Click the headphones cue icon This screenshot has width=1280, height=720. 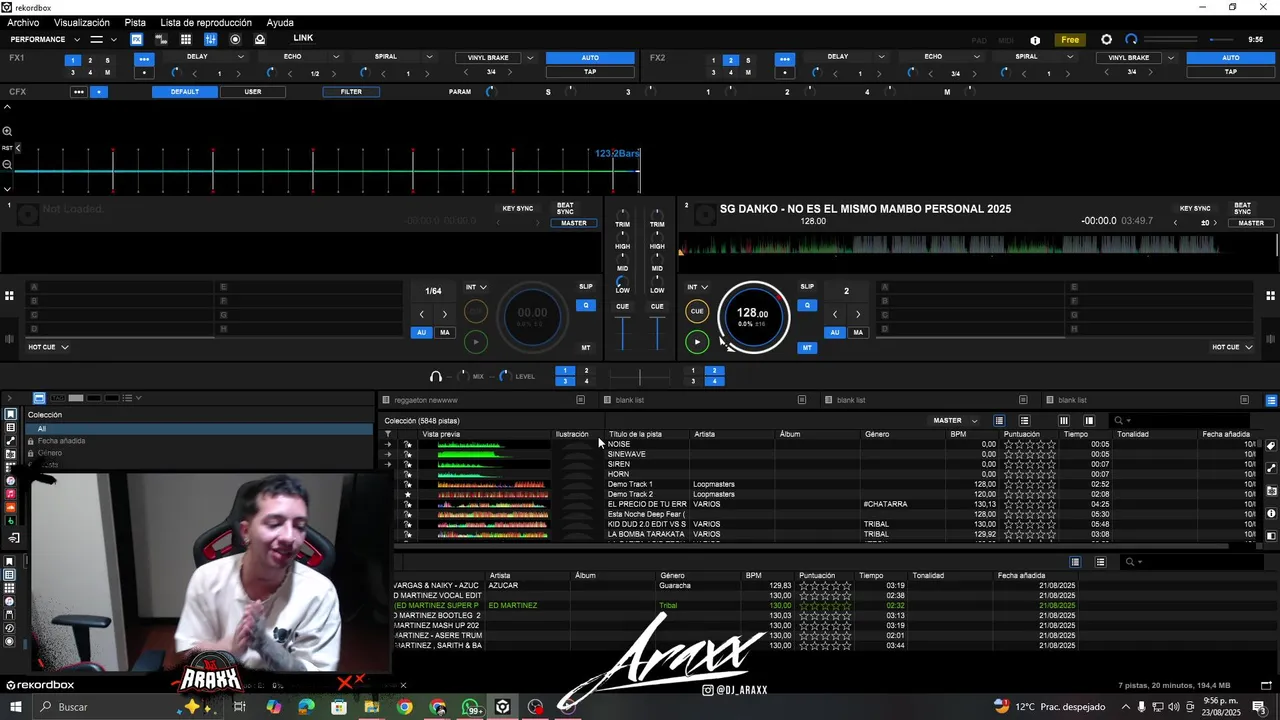(436, 376)
